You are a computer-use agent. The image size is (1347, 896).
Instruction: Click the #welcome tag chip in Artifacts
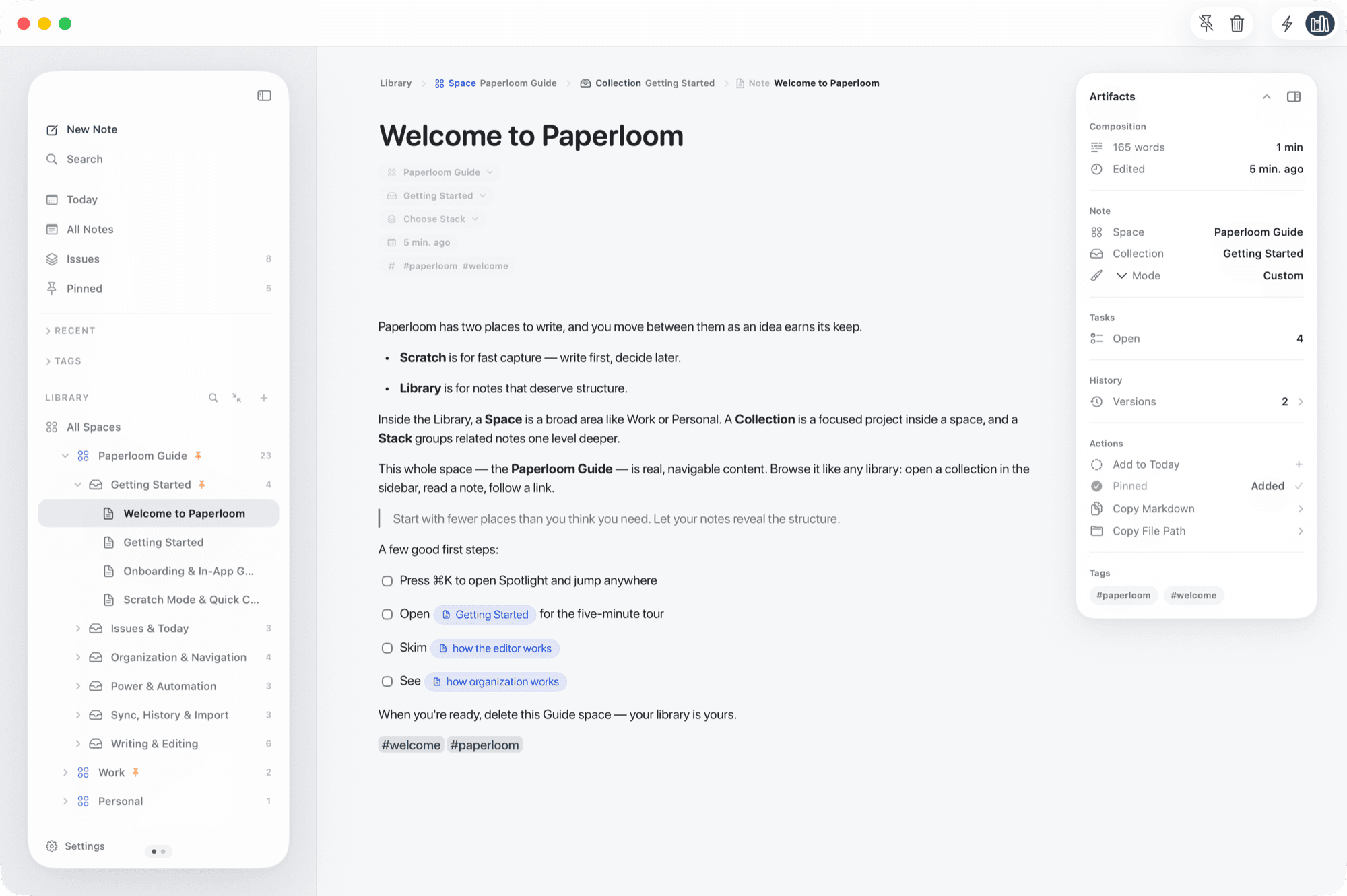1193,596
